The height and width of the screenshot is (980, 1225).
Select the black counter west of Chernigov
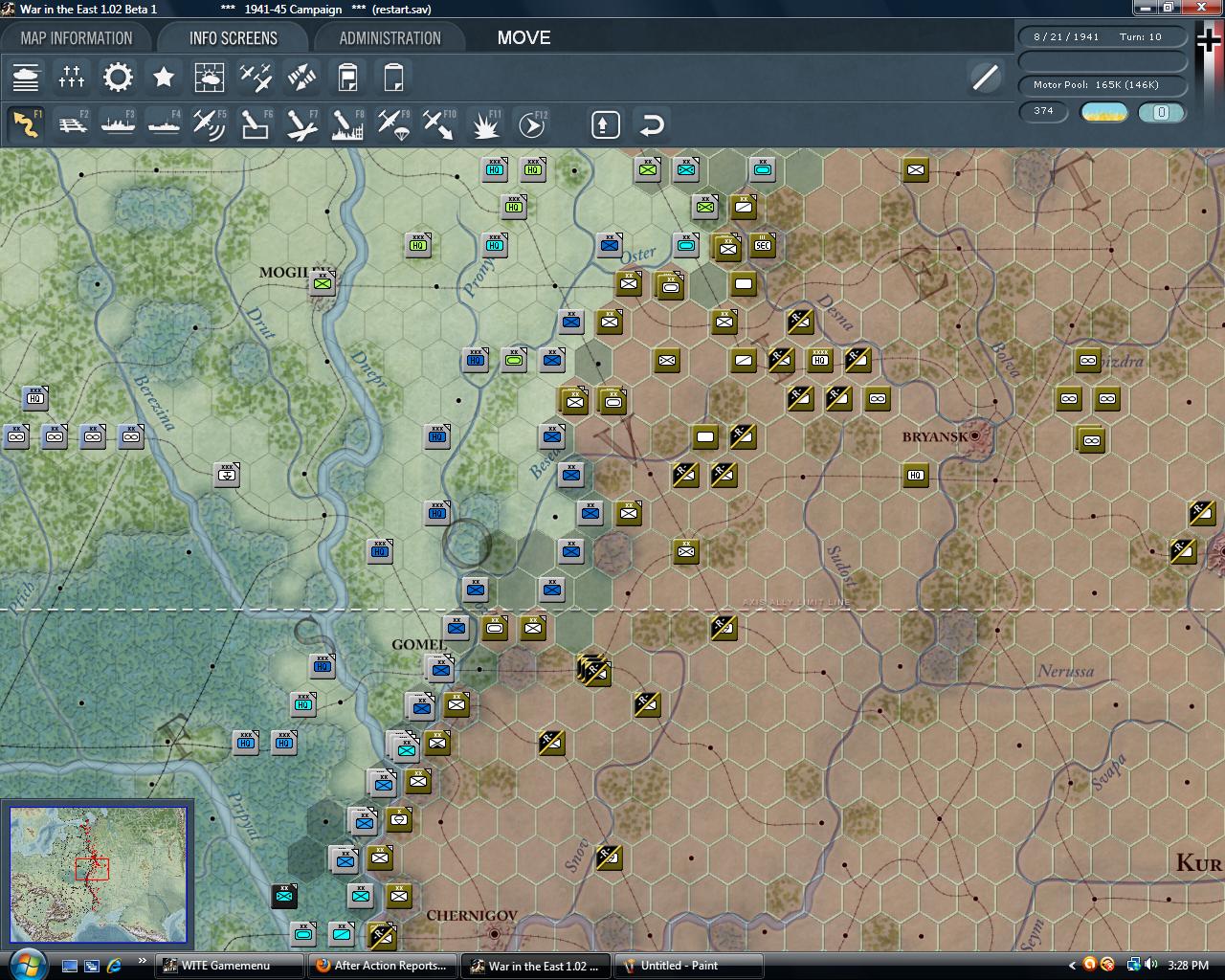(284, 896)
